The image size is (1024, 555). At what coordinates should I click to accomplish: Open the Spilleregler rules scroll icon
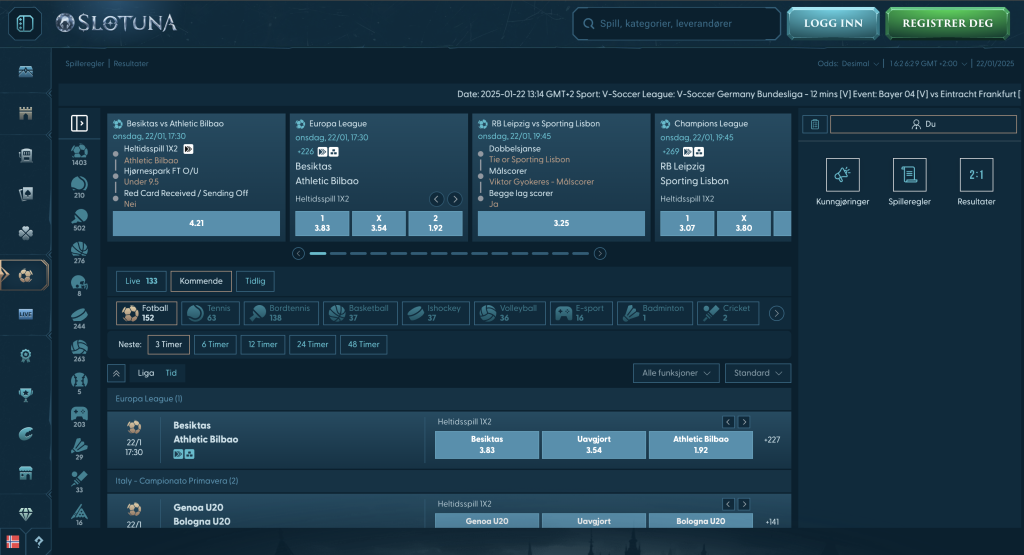pos(909,175)
